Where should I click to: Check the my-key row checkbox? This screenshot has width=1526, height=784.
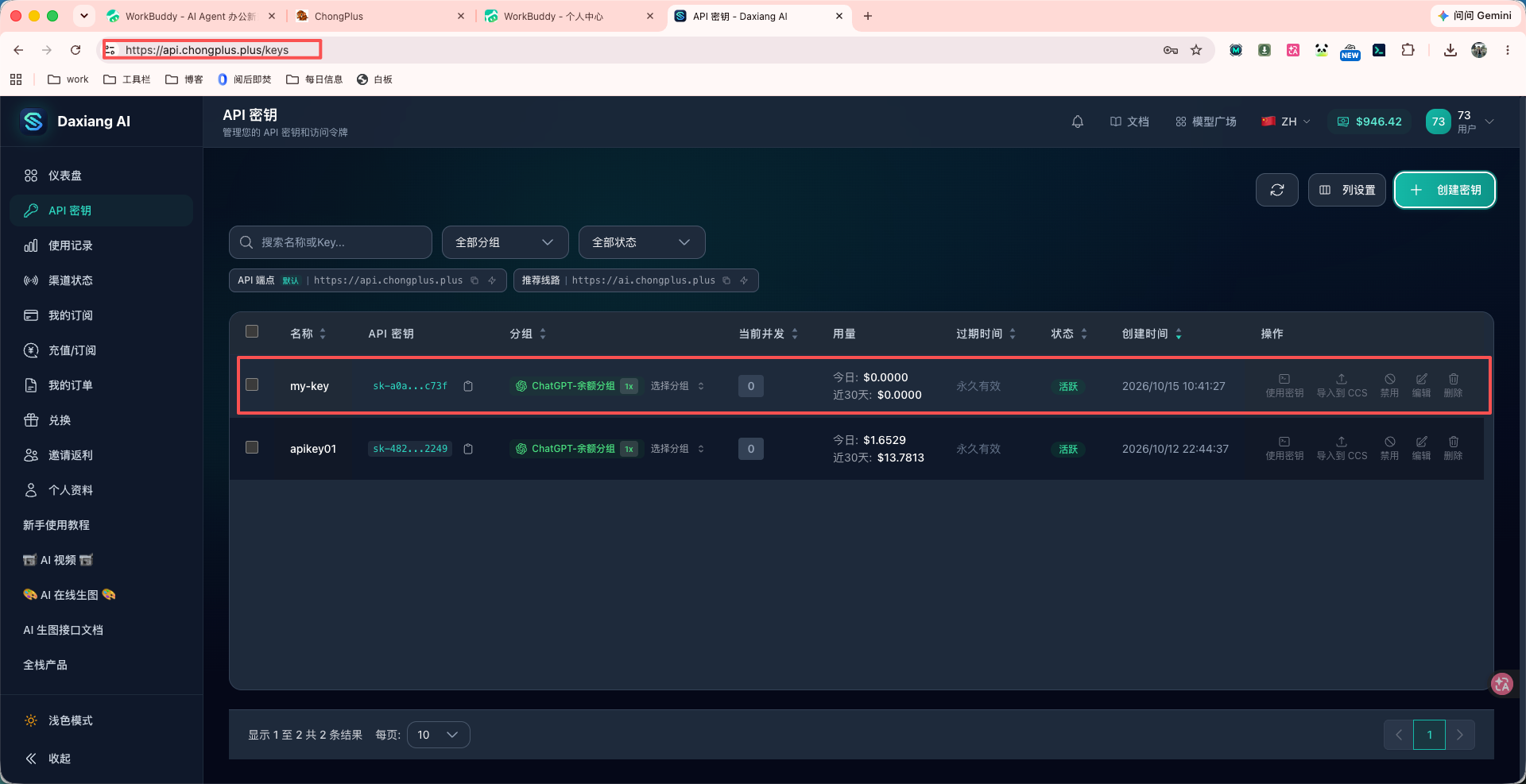point(252,384)
